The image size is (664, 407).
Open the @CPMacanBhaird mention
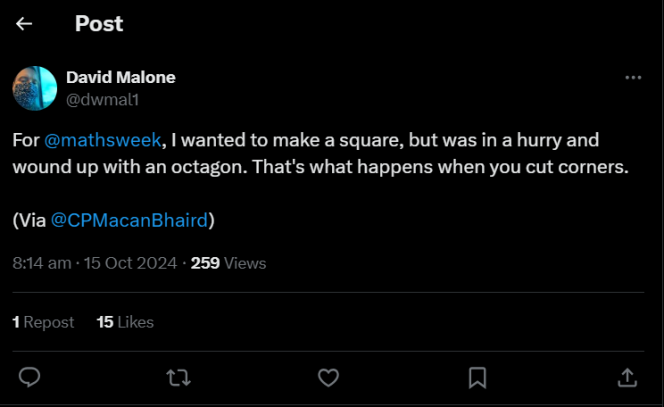[x=128, y=219]
